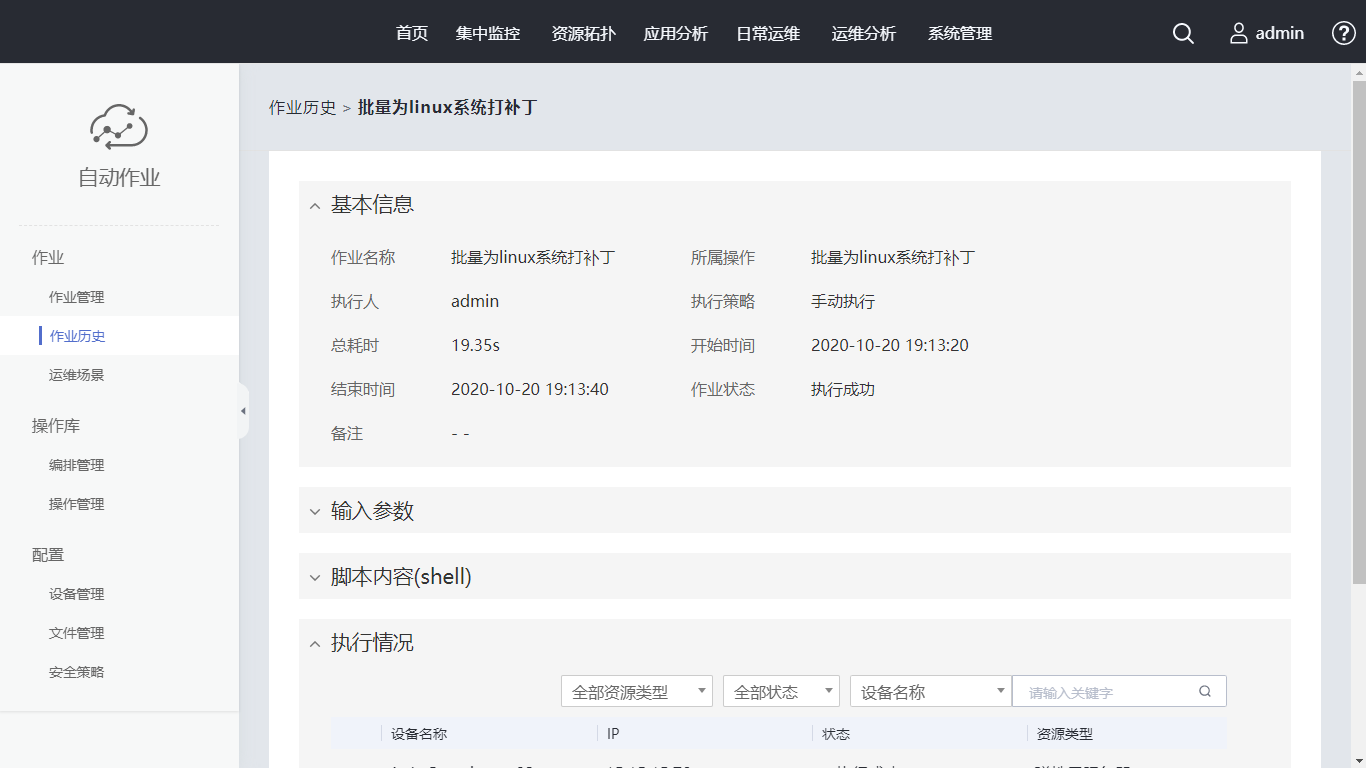
Task: Open the 集中监控 top menu
Action: [488, 34]
